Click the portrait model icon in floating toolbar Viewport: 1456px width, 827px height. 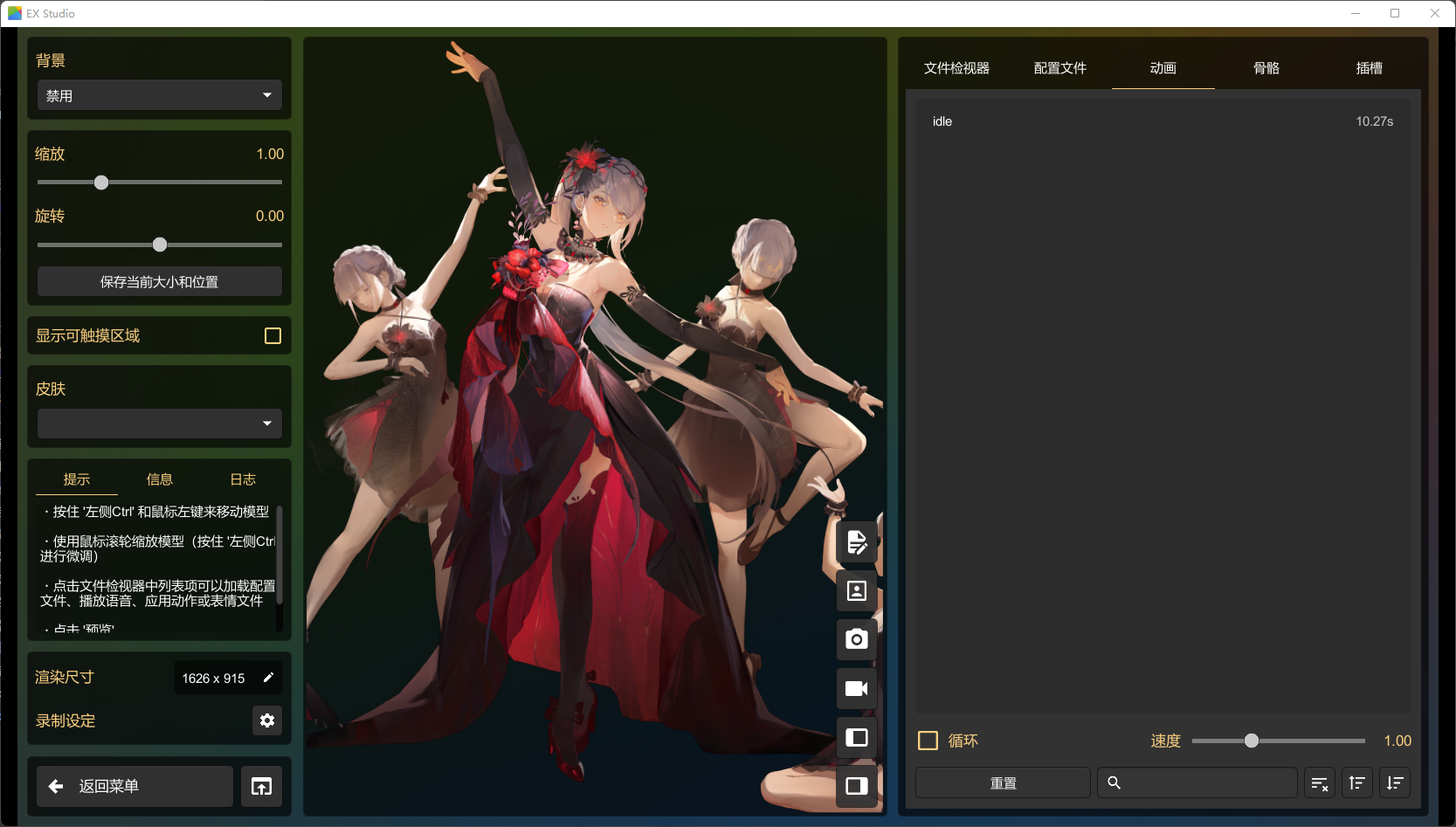[857, 591]
